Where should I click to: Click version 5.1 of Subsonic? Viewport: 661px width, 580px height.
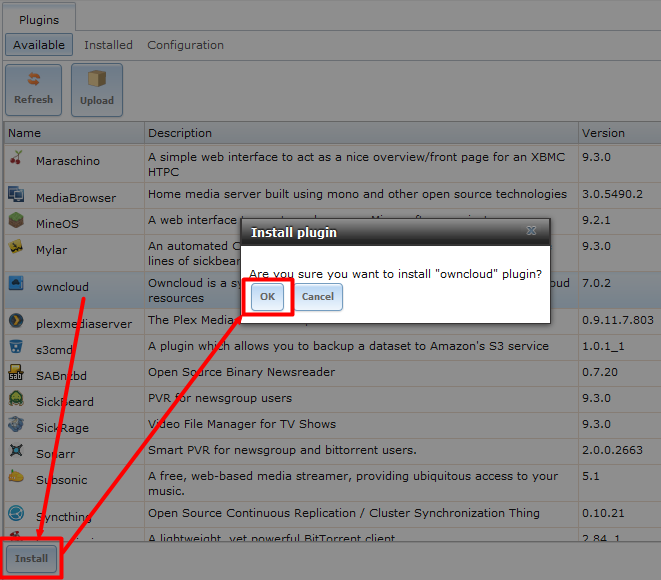click(x=591, y=476)
